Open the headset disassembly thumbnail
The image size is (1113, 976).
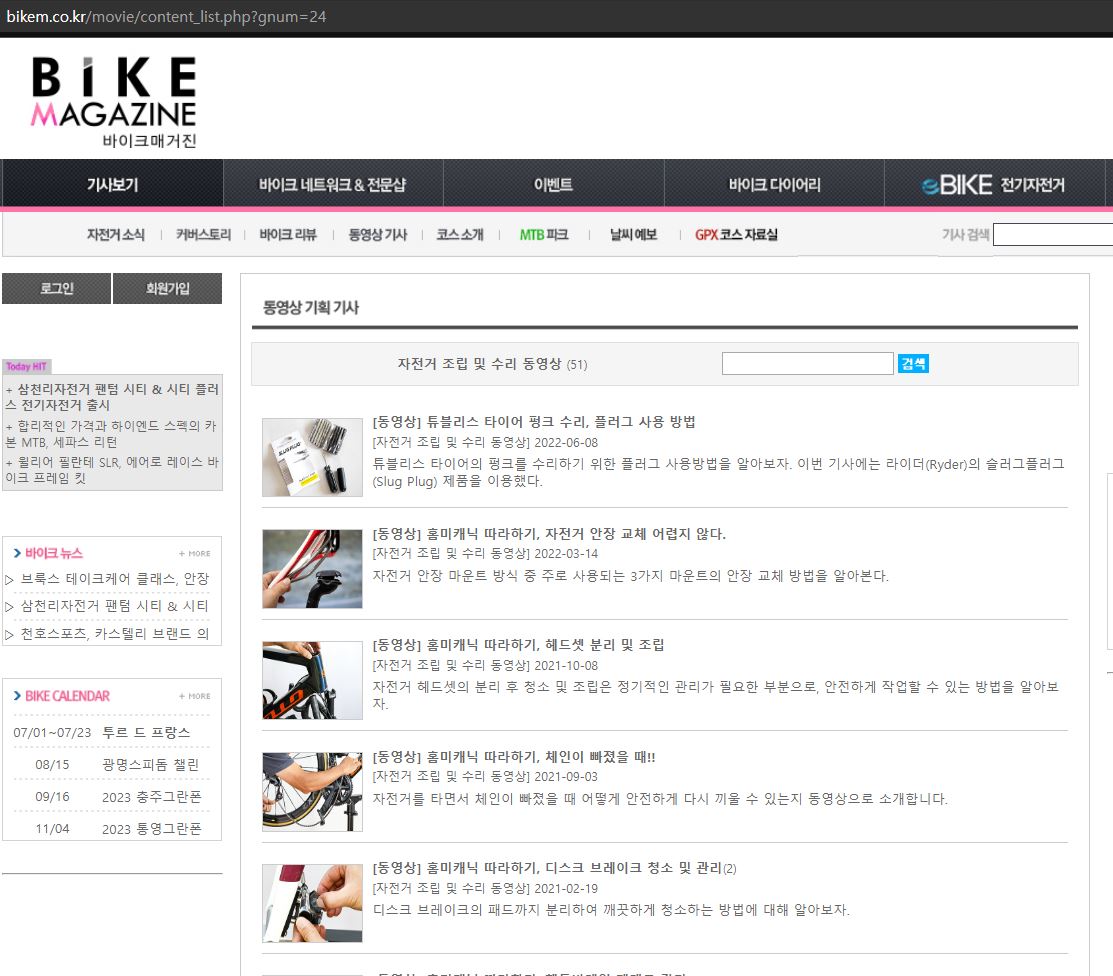coord(312,680)
